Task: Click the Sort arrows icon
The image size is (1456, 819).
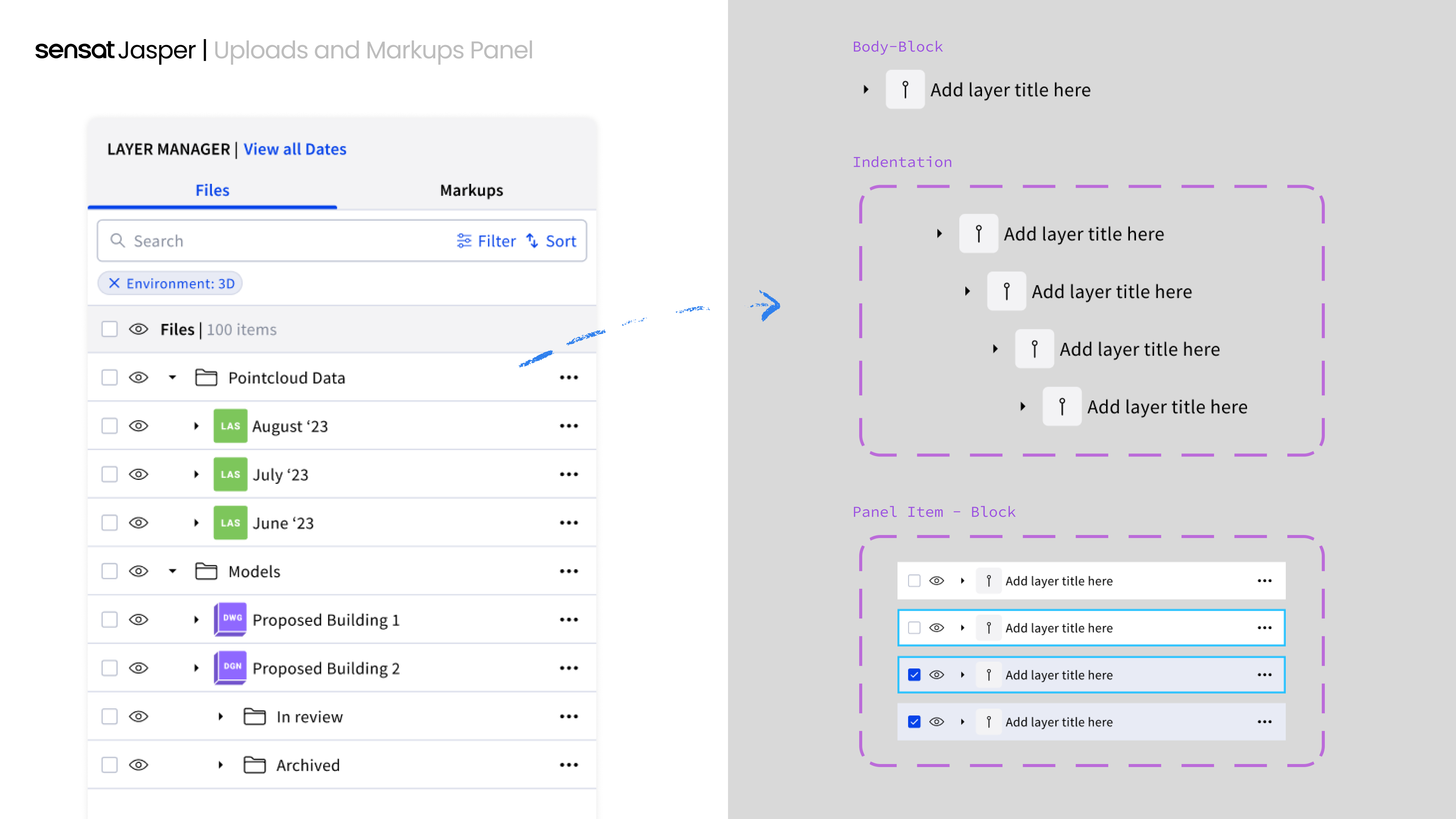Action: 532,241
